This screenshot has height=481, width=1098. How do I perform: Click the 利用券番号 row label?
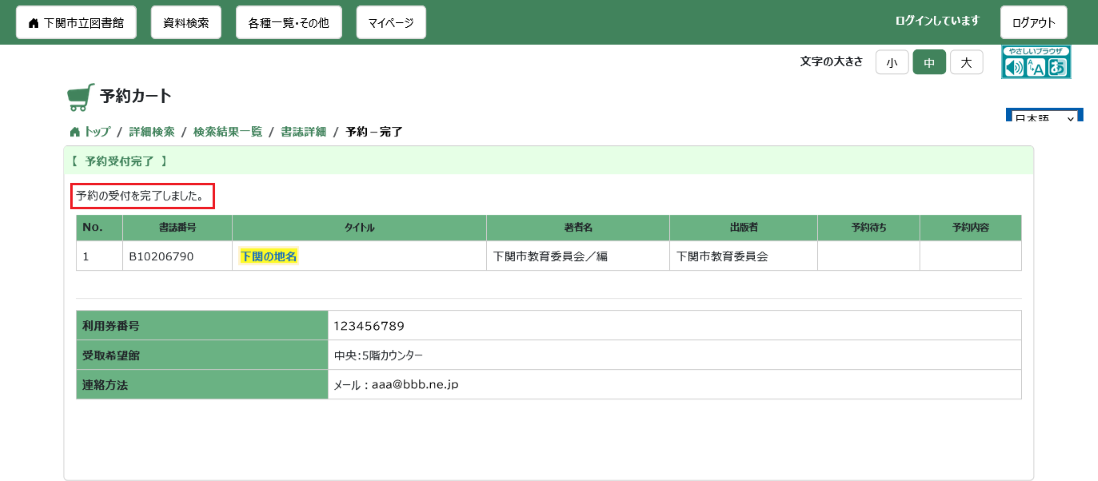point(202,326)
